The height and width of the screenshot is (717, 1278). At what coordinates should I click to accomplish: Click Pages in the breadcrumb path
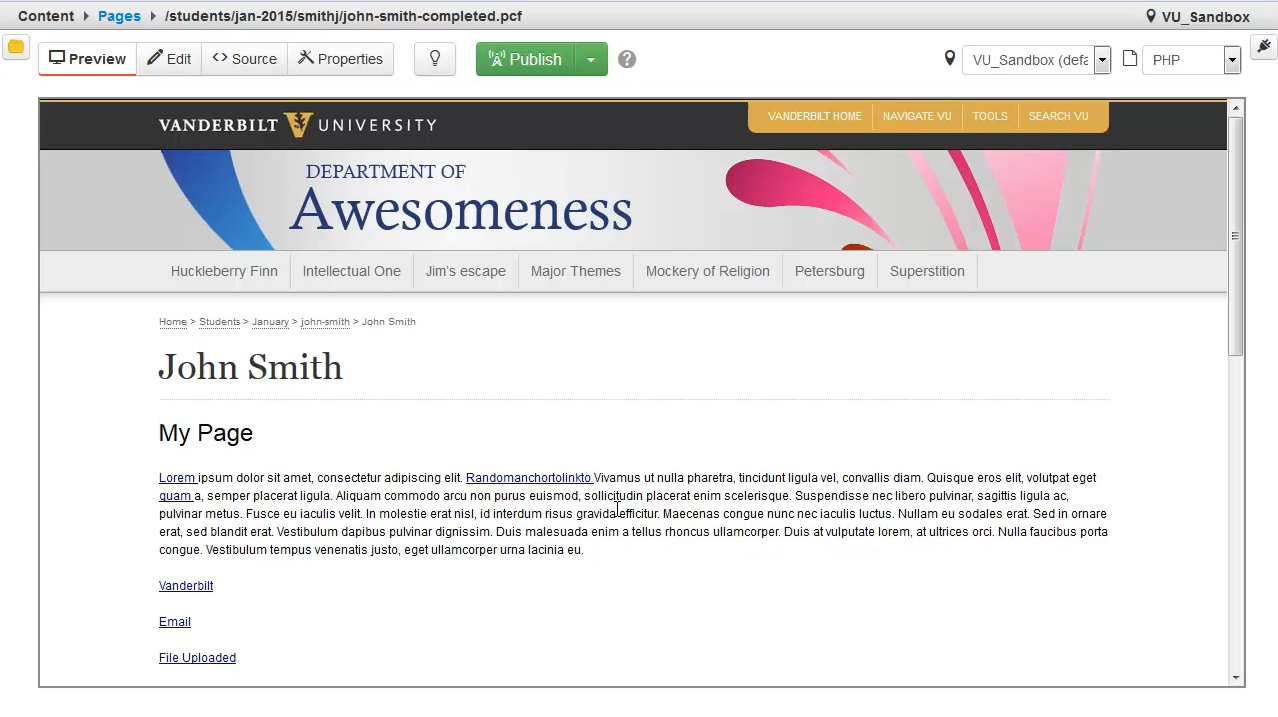(119, 16)
